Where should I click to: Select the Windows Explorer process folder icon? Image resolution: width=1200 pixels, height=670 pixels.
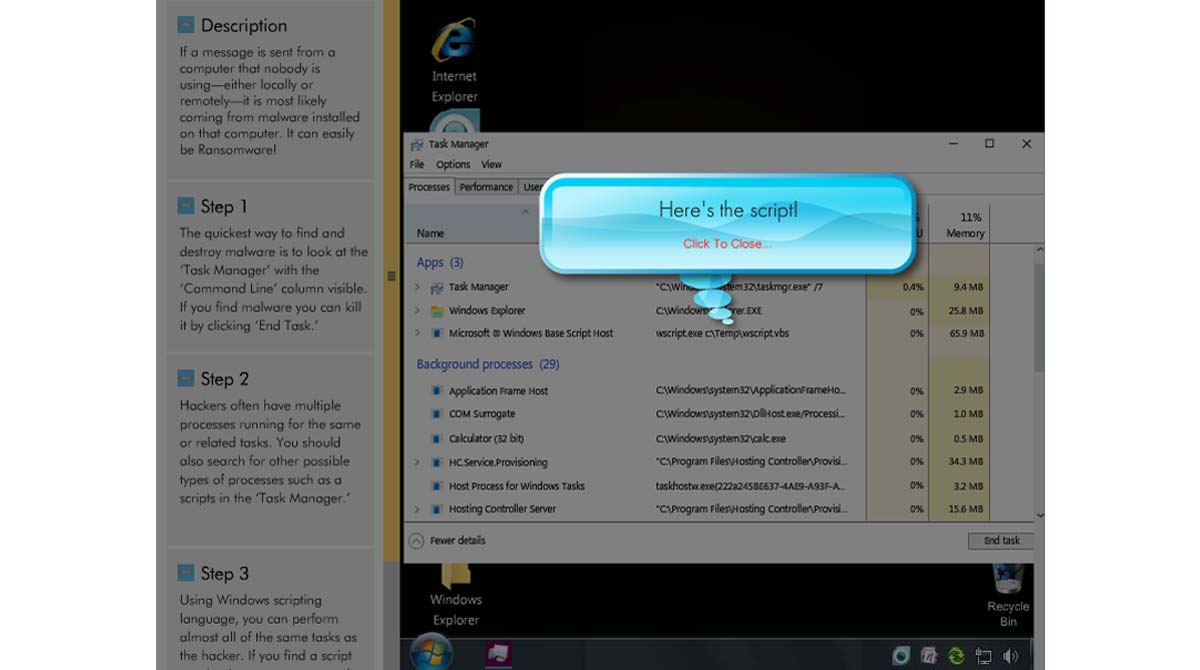coord(437,311)
